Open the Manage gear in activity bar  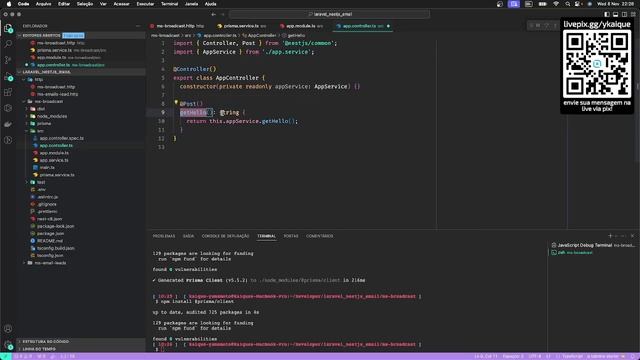pyautogui.click(x=8, y=345)
